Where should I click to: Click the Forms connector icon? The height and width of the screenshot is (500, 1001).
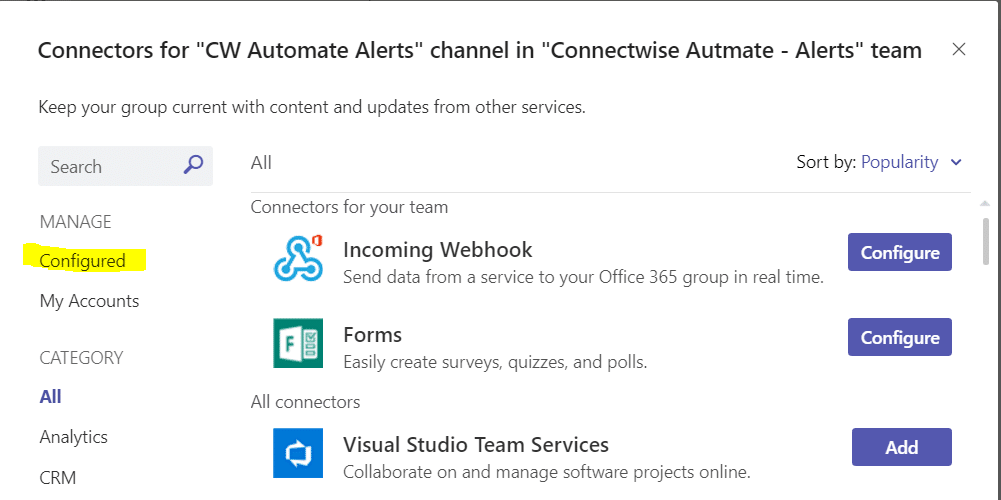(298, 344)
